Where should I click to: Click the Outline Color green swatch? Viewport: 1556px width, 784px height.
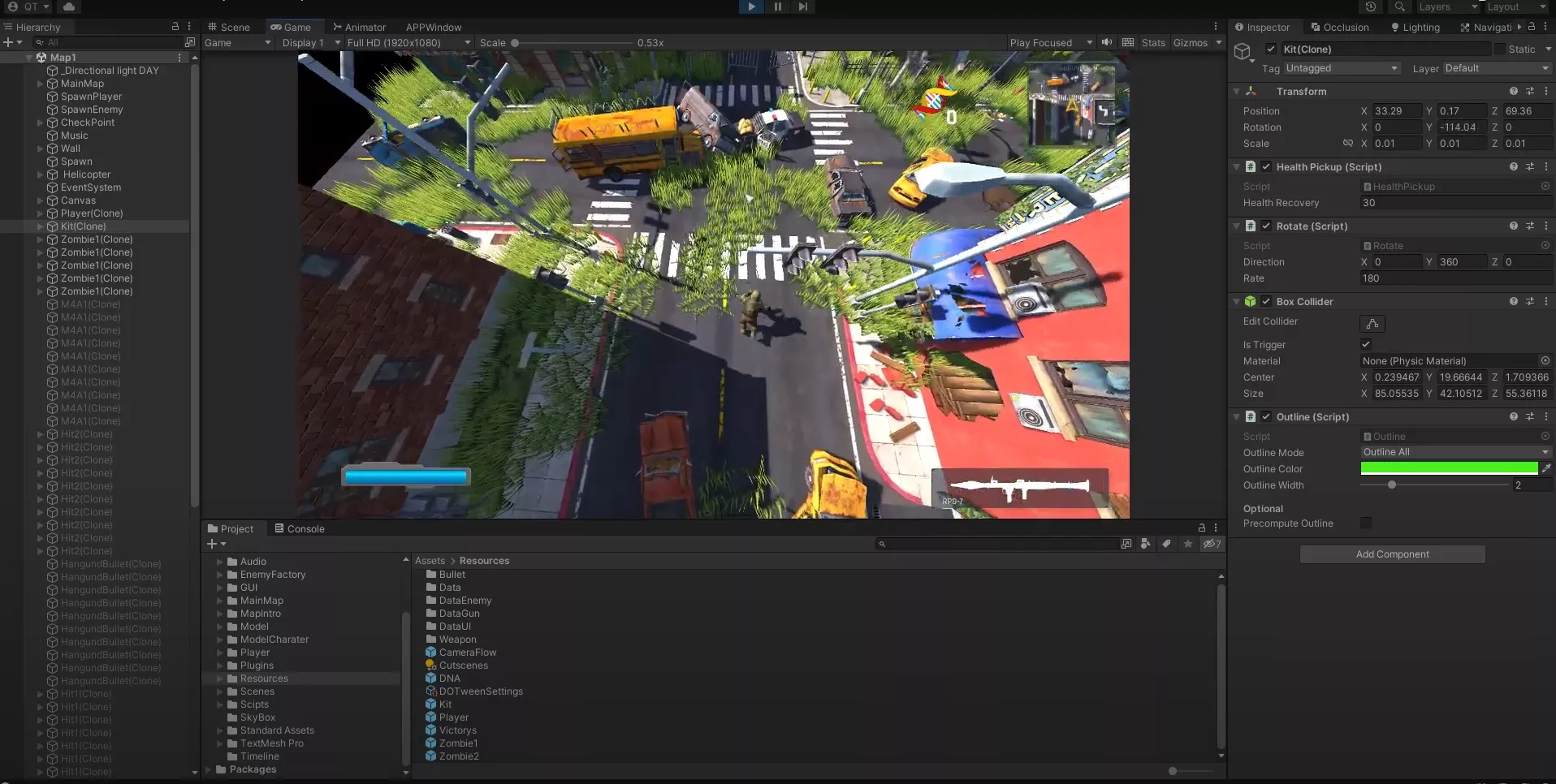pyautogui.click(x=1450, y=468)
